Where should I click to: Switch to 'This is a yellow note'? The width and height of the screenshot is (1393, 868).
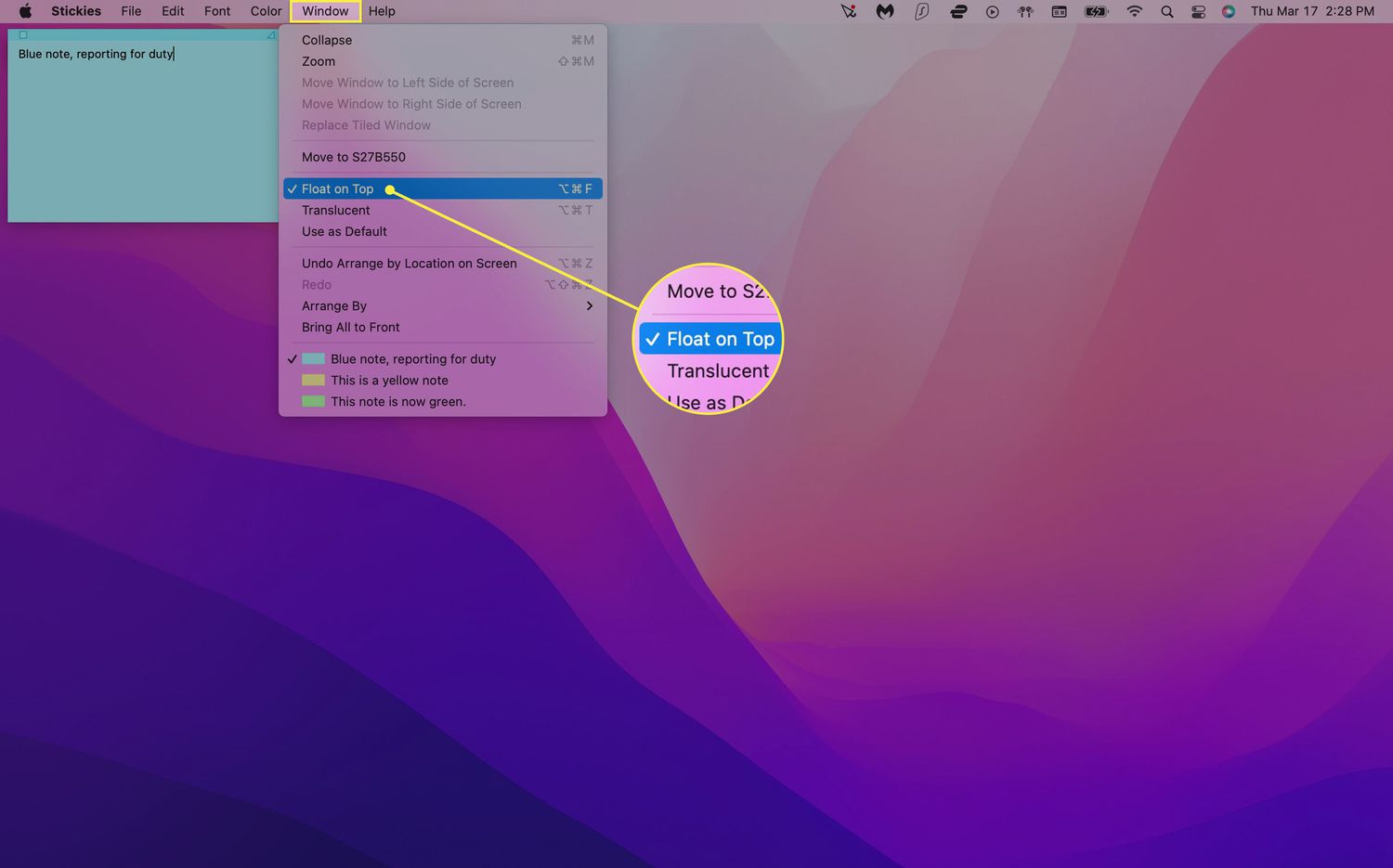coord(389,381)
